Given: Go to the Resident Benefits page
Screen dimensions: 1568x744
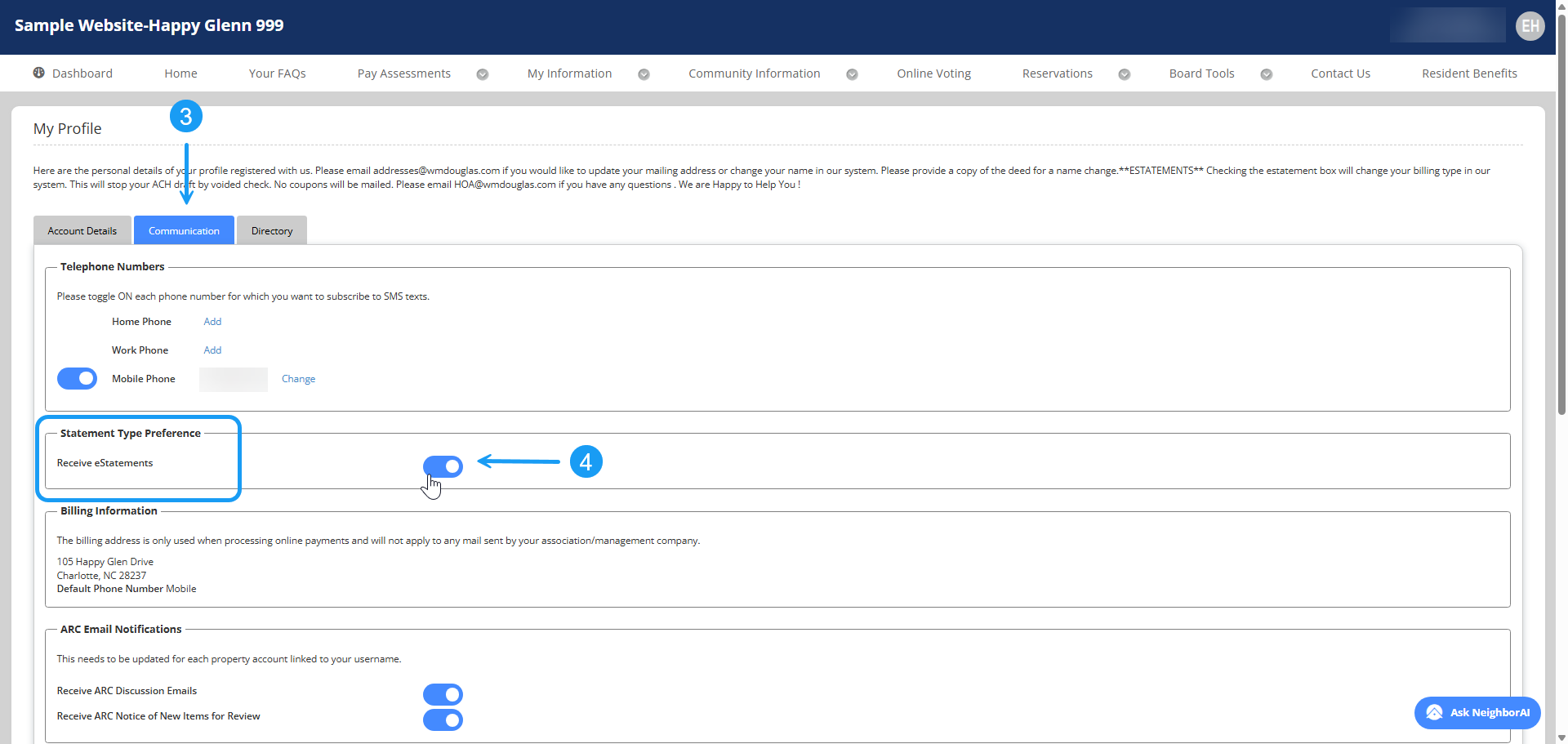Looking at the screenshot, I should pos(1469,74).
